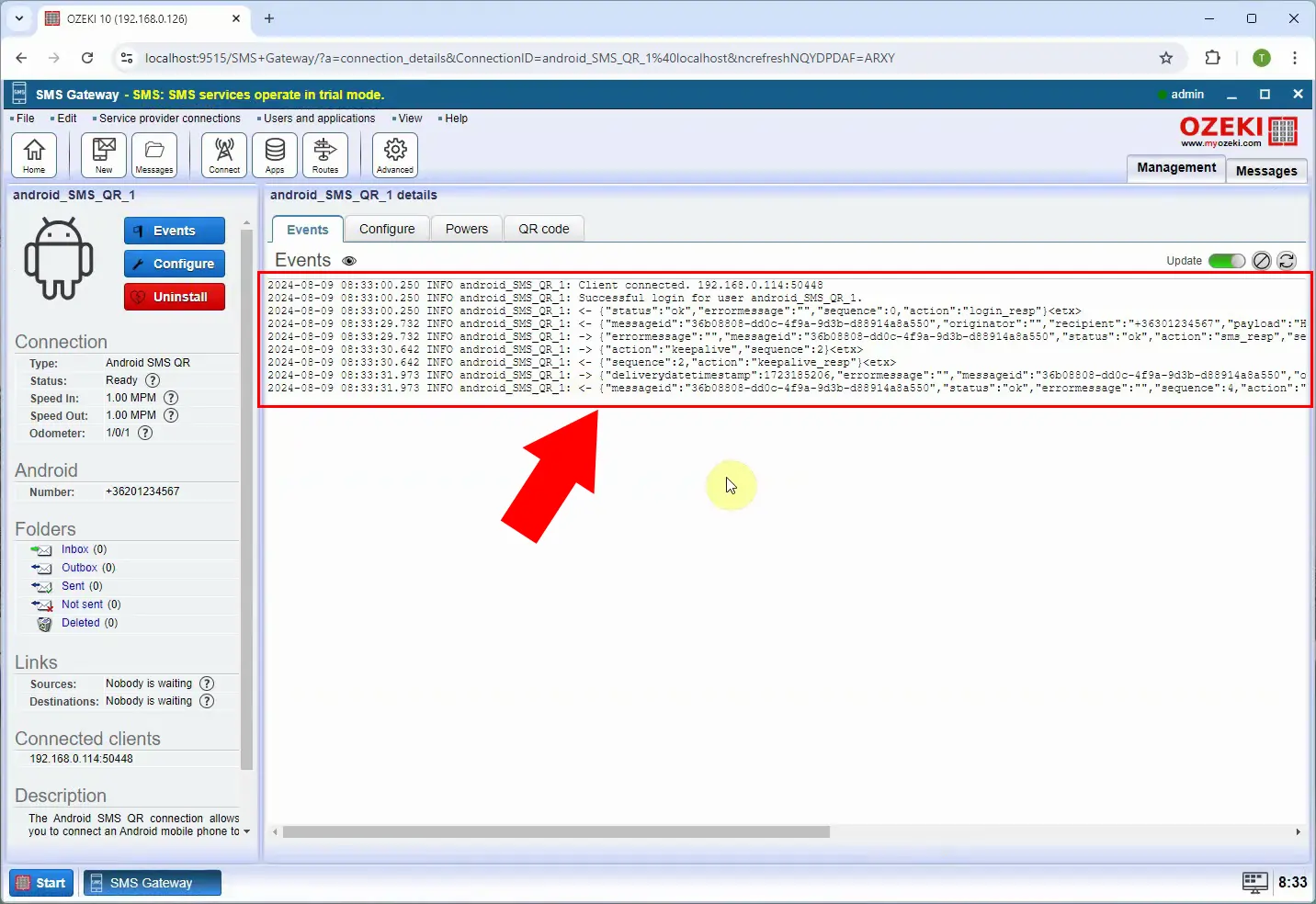The width and height of the screenshot is (1316, 904).
Task: Open a new browser tab
Action: tap(269, 18)
